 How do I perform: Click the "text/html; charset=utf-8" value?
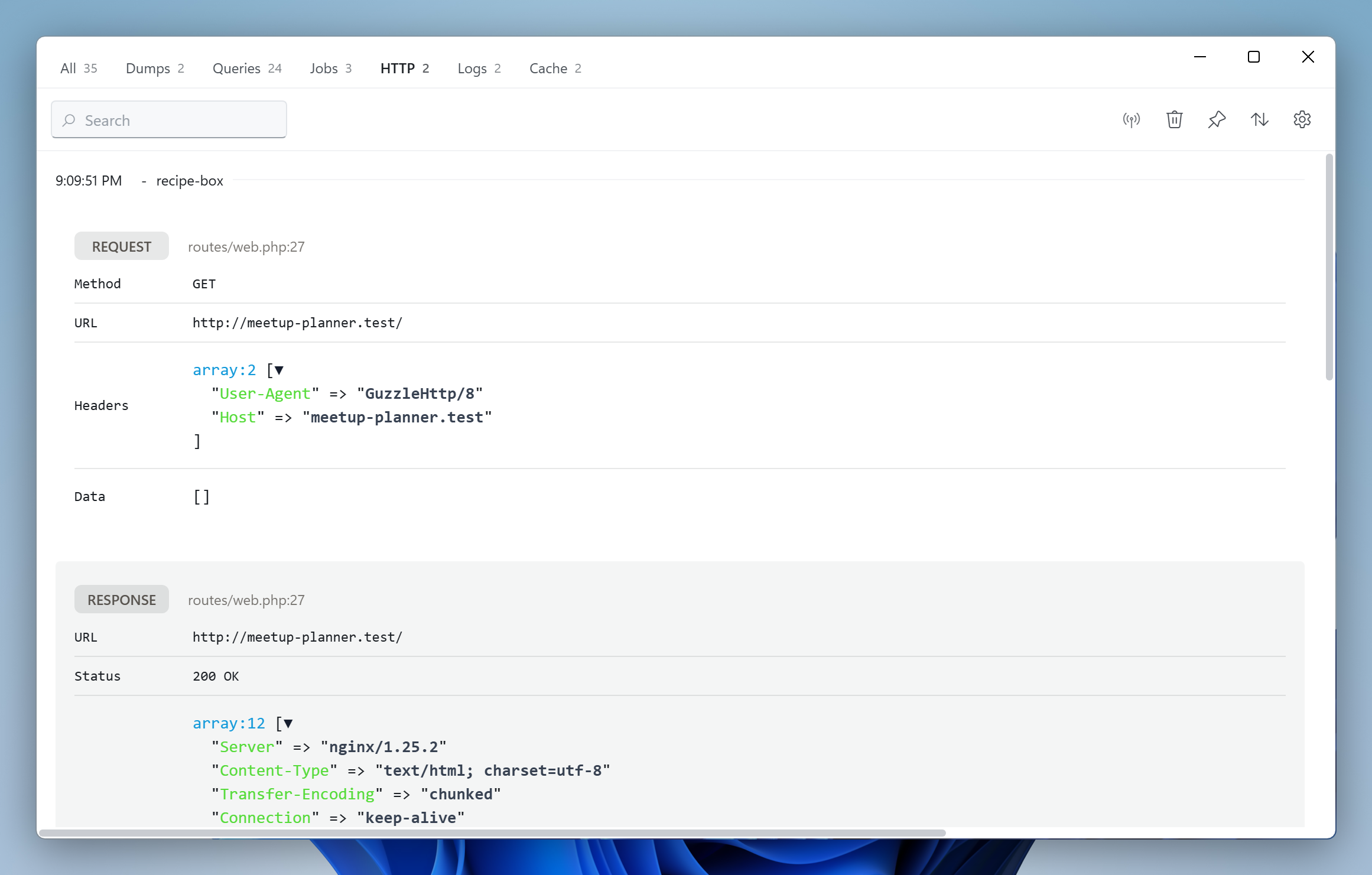click(493, 771)
